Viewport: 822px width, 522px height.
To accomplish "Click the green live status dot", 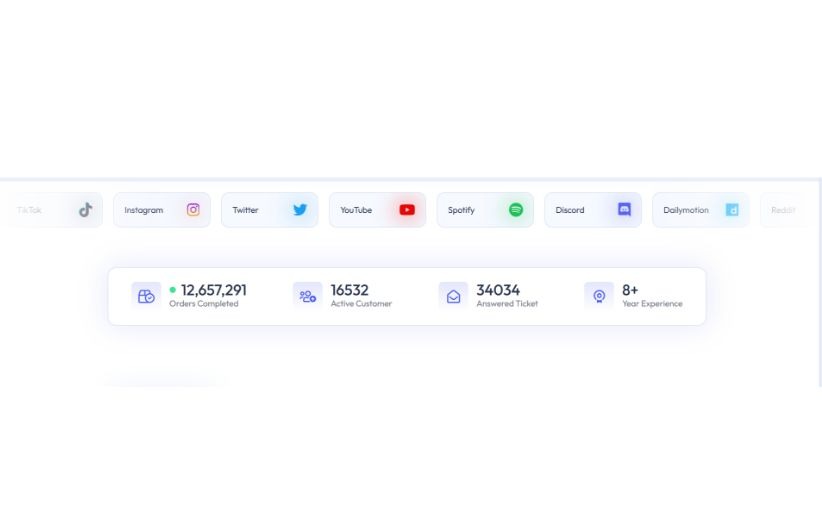I will pos(172,289).
